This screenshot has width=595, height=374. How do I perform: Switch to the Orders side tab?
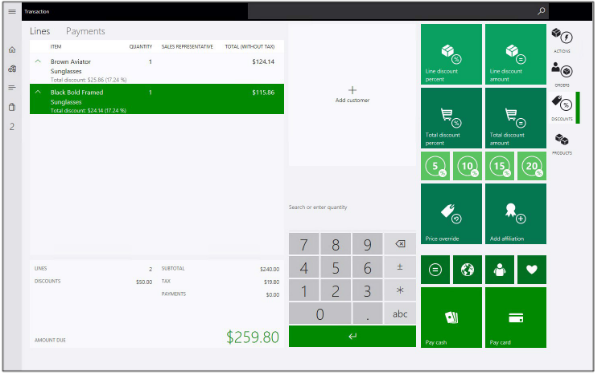[x=562, y=74]
